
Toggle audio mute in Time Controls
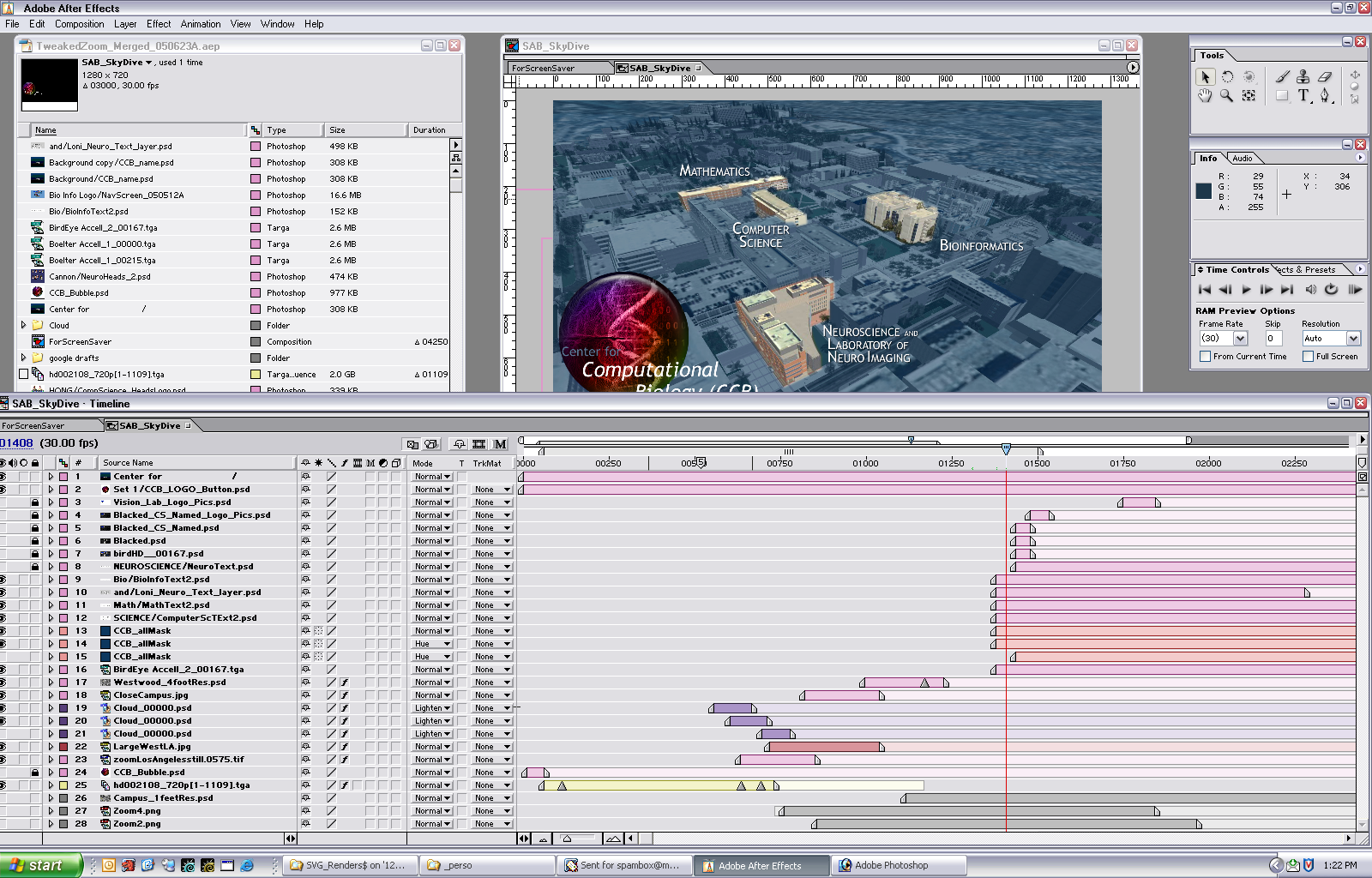point(1311,290)
